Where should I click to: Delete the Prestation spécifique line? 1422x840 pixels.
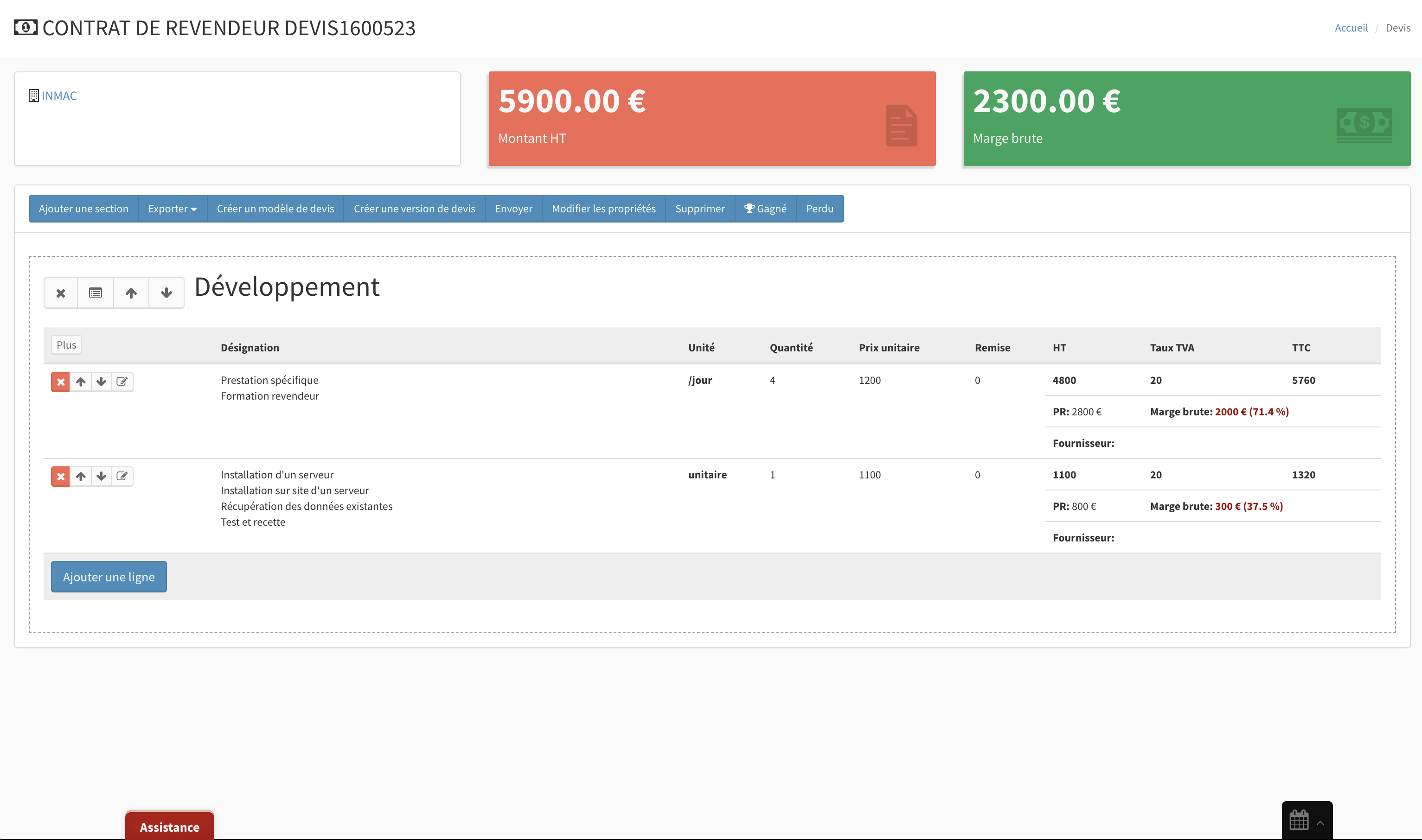(61, 382)
